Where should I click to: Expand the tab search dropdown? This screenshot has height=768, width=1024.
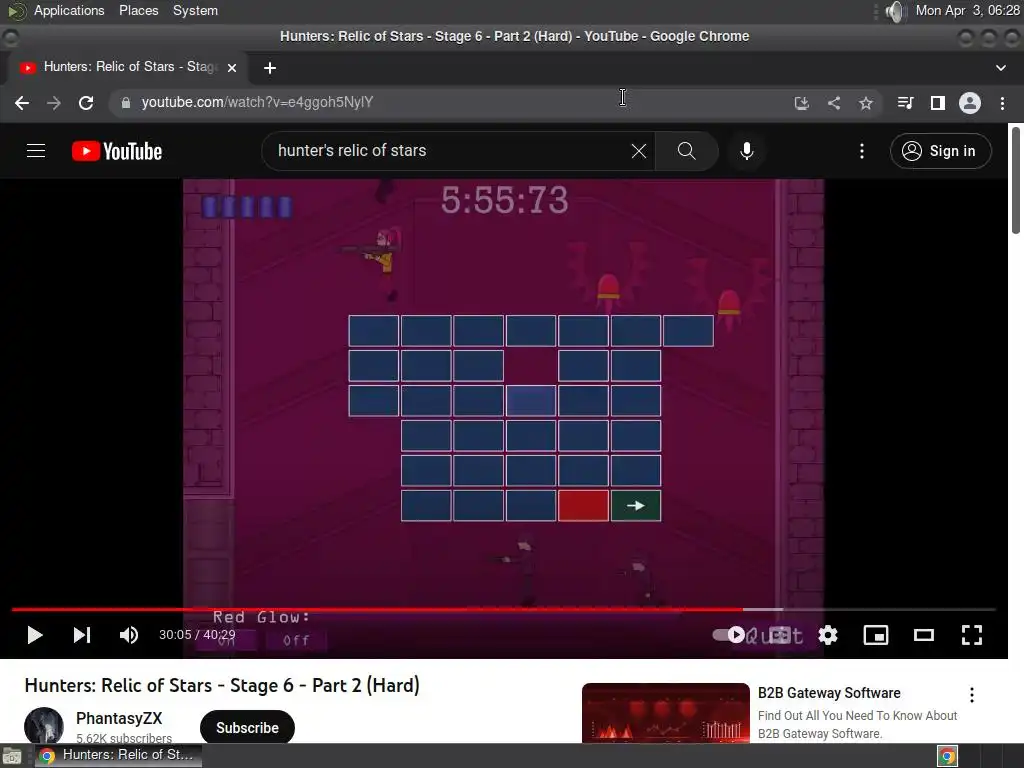1000,68
